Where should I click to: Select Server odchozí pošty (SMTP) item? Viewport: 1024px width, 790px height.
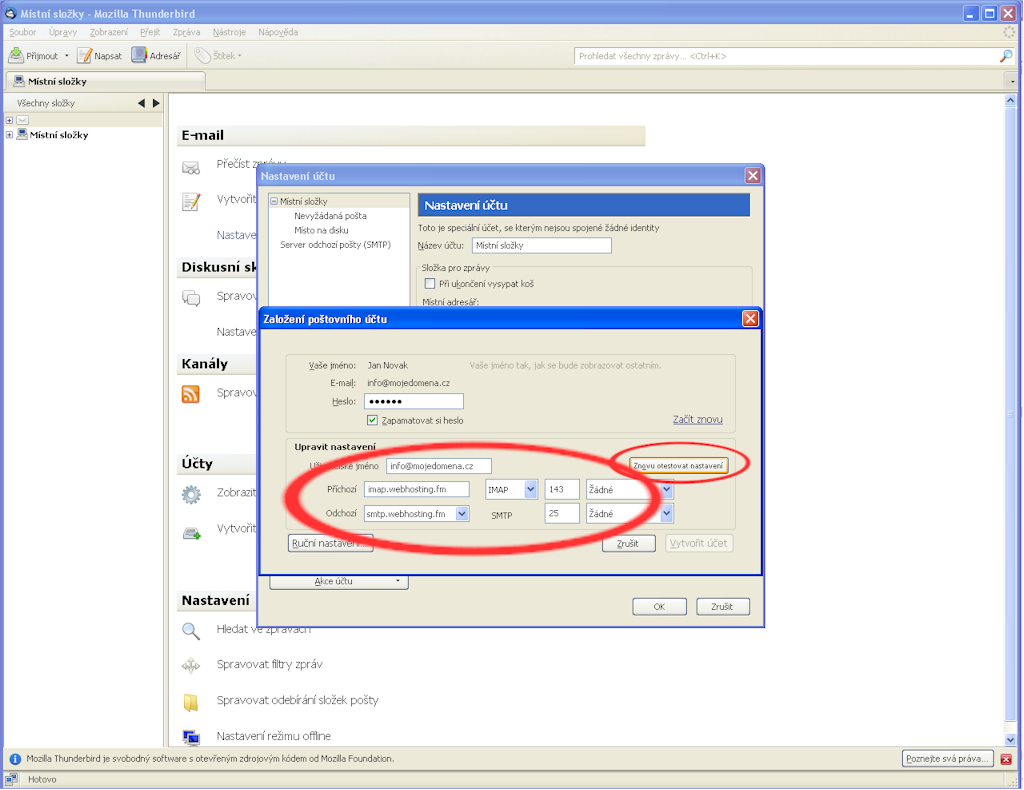[x=336, y=245]
